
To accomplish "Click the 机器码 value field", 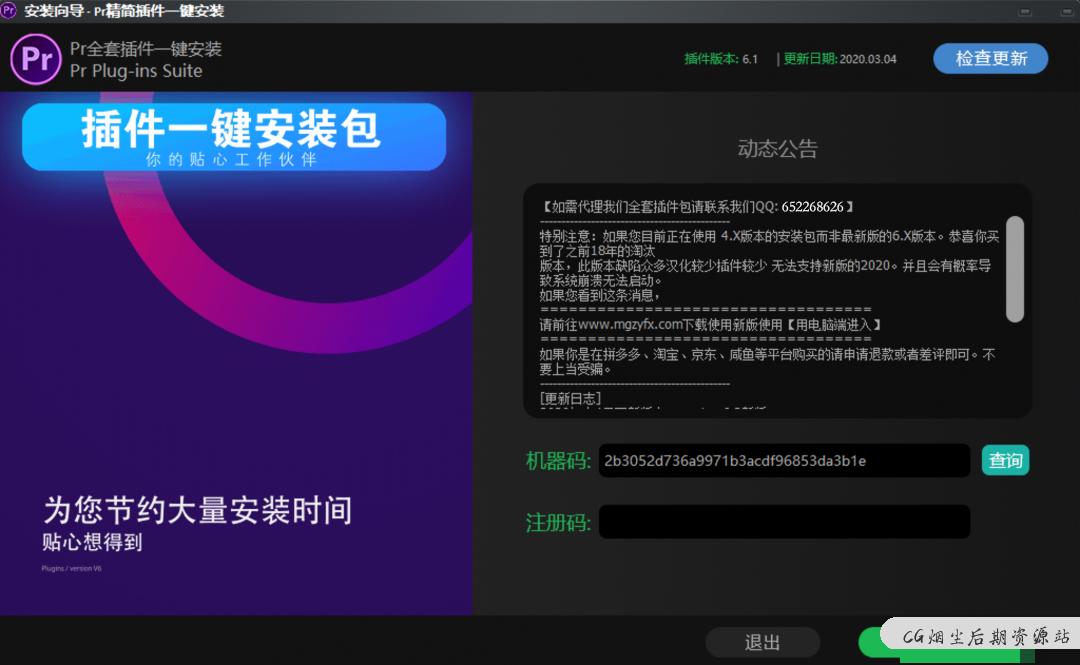I will pyautogui.click(x=785, y=460).
